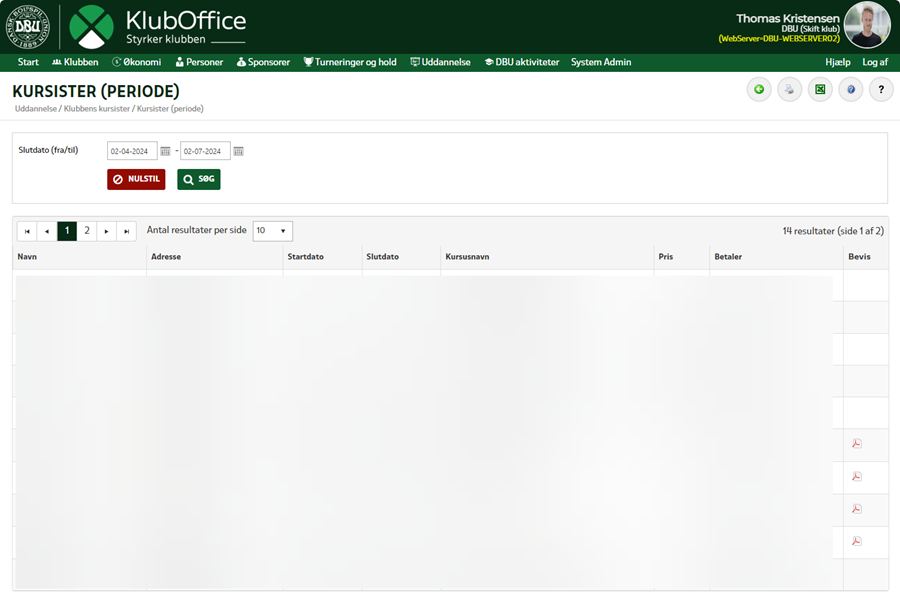Select page 2 in the pager
900x598 pixels.
[87, 231]
